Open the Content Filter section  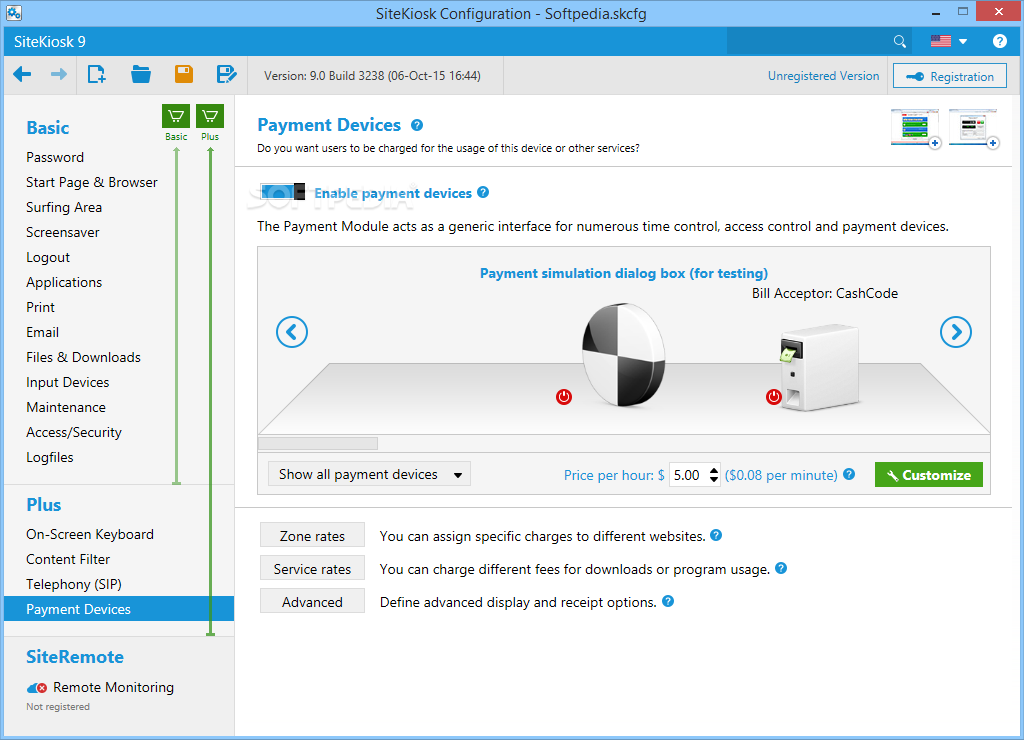tap(68, 559)
